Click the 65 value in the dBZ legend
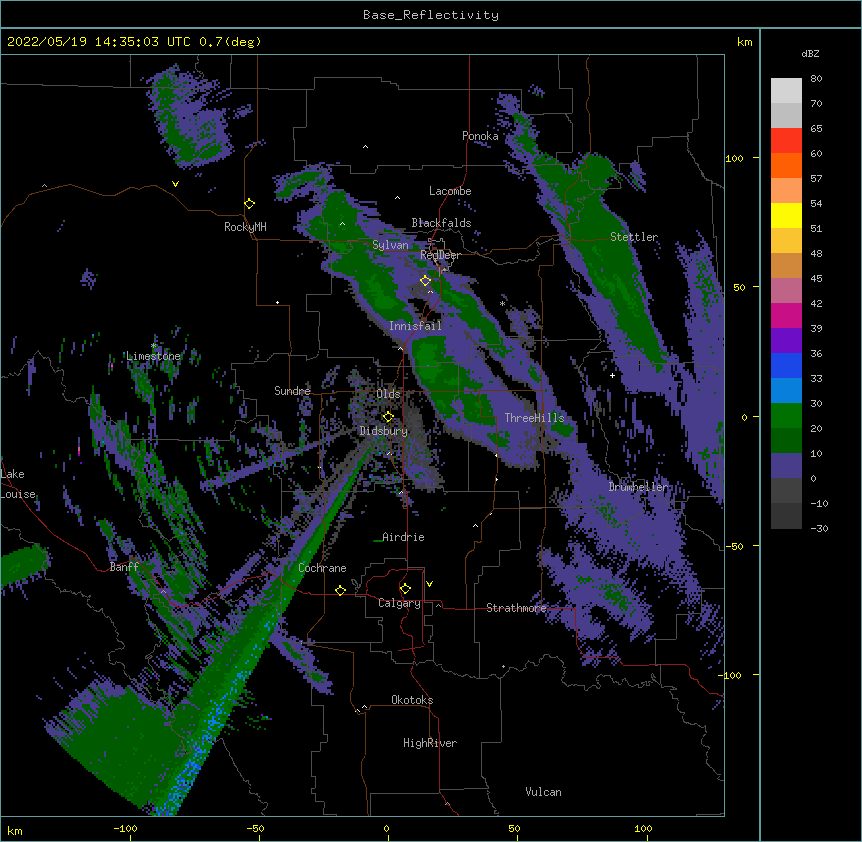The height and width of the screenshot is (842, 862). click(816, 129)
